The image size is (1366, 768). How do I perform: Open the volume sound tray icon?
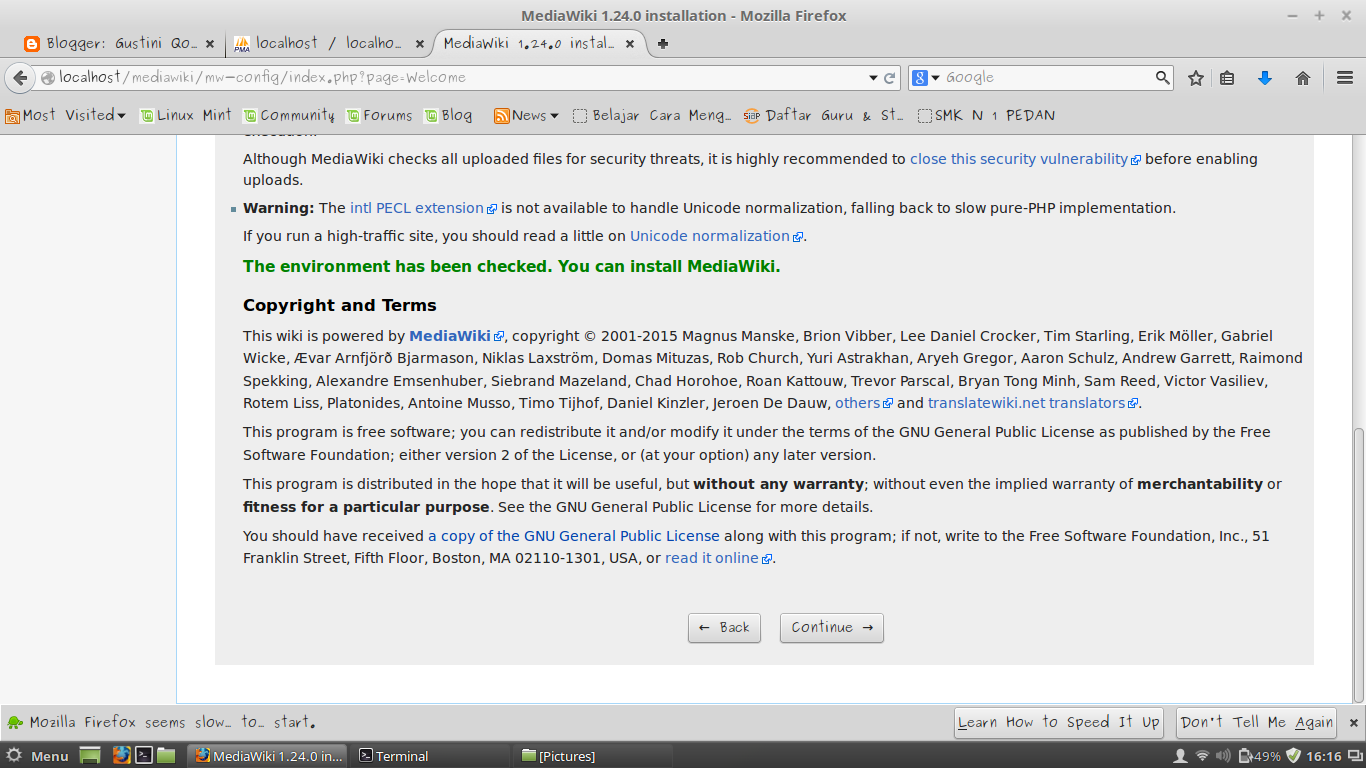[1224, 756]
